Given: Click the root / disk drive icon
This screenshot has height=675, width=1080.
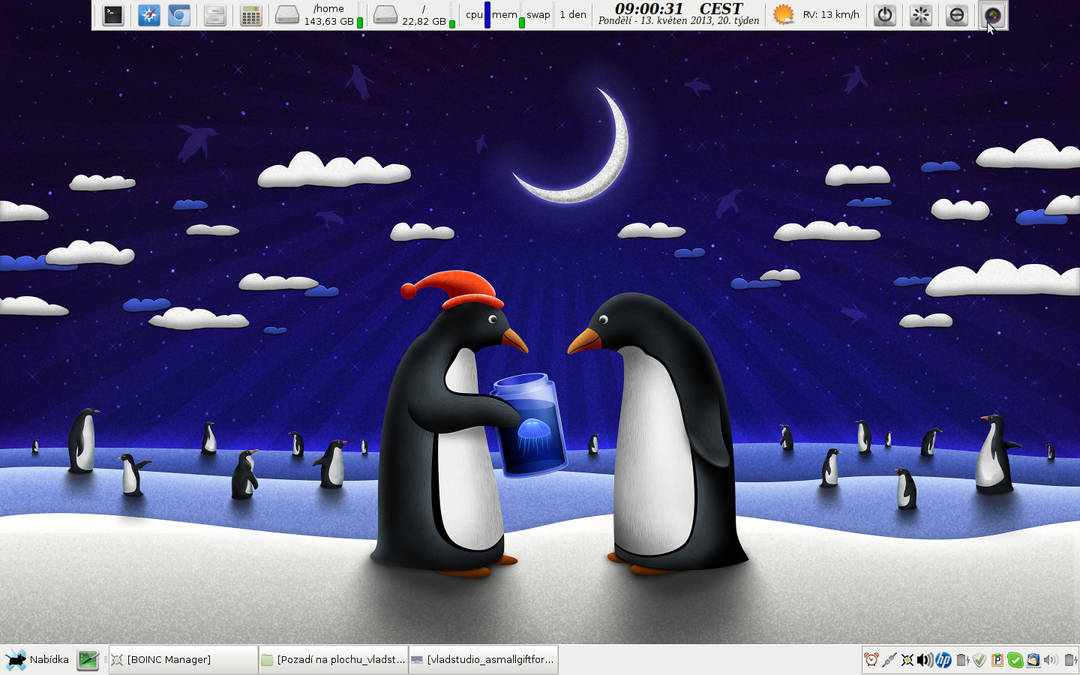Looking at the screenshot, I should click(386, 15).
